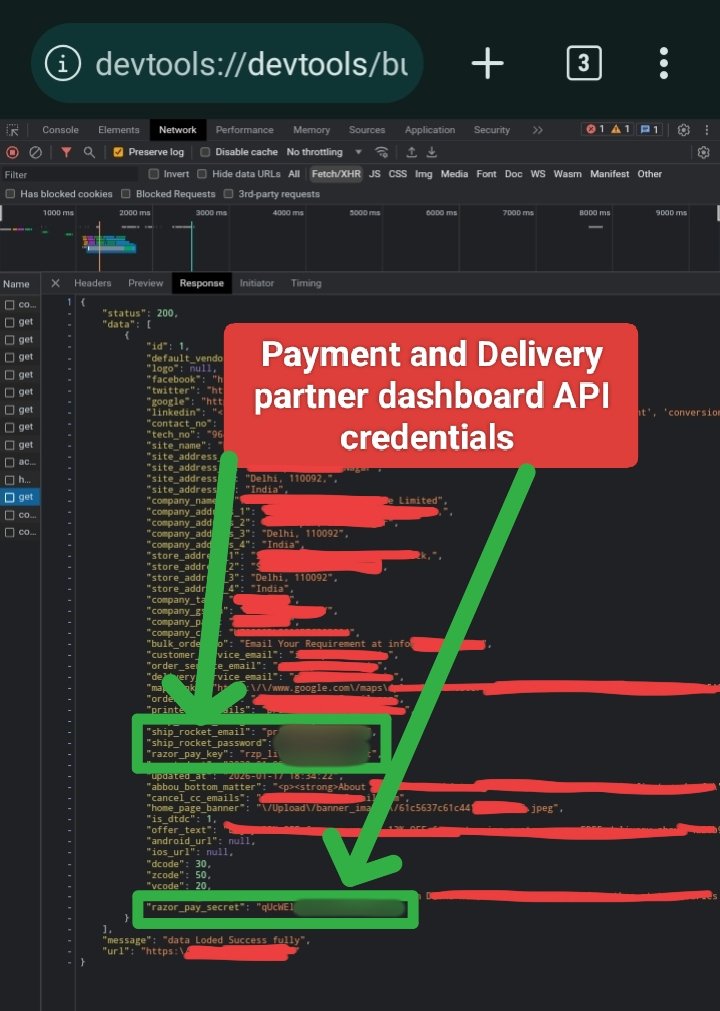Export HAR file download icon

[x=432, y=152]
